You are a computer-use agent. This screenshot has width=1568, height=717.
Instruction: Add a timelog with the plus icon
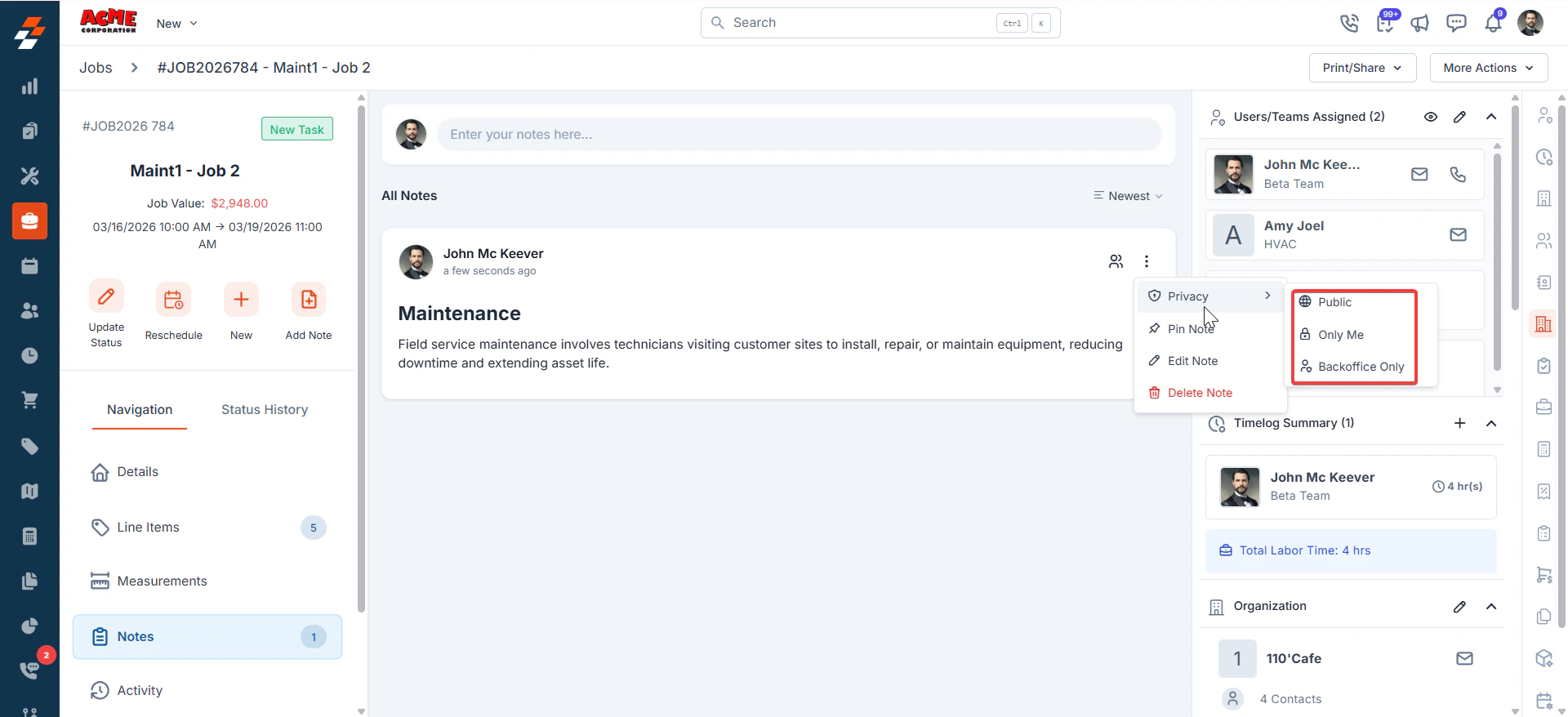(1459, 423)
